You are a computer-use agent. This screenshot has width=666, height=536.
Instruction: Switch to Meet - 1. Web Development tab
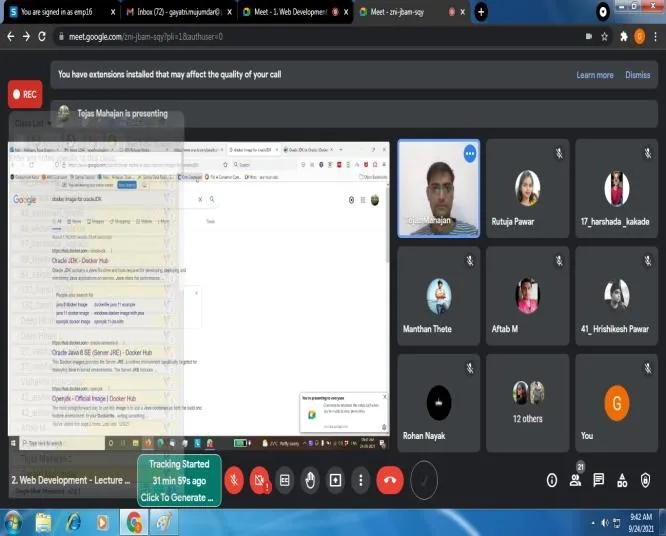[295, 12]
